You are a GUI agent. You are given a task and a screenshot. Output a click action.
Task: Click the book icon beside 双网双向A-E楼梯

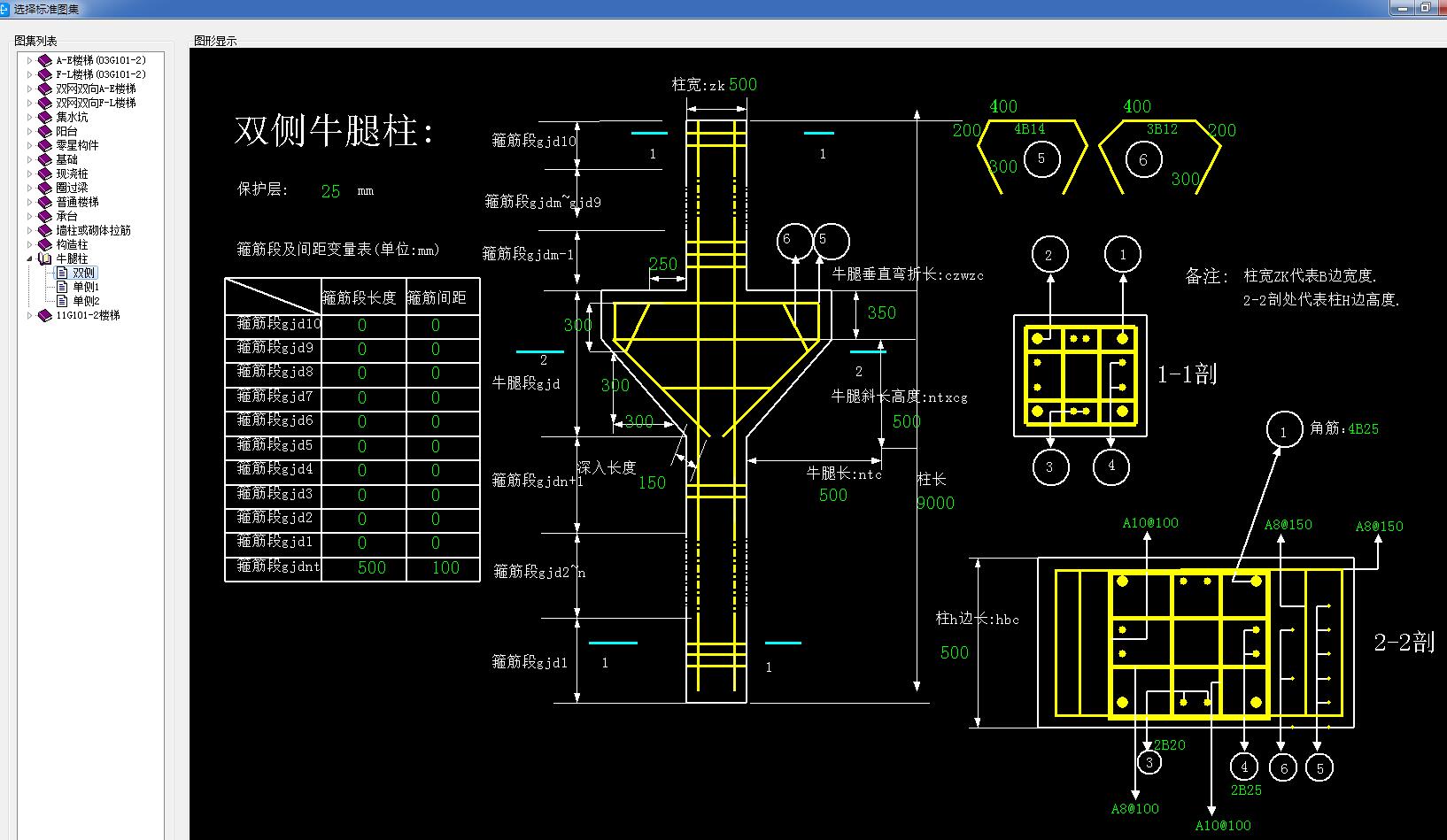click(x=45, y=89)
